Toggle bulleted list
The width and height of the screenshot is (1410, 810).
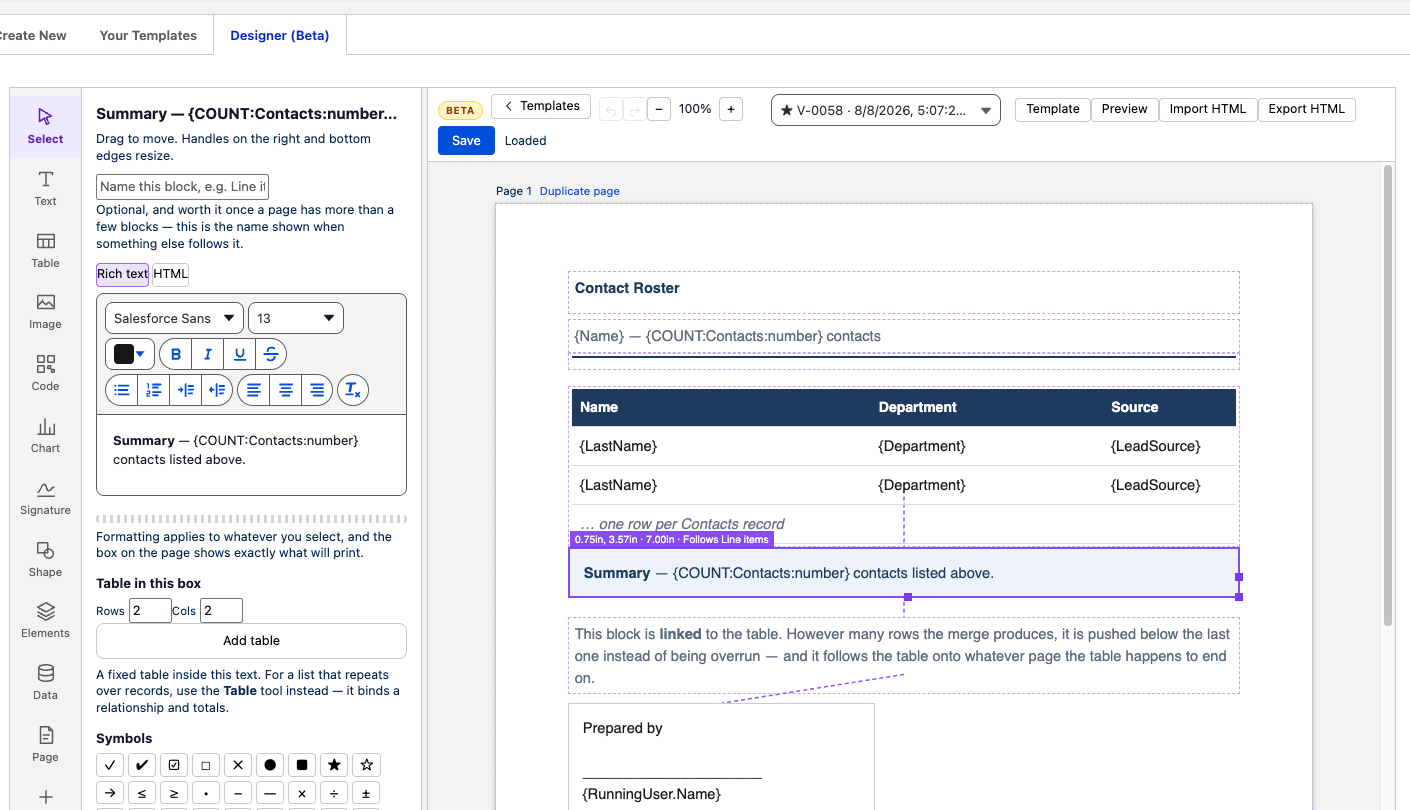(122, 390)
